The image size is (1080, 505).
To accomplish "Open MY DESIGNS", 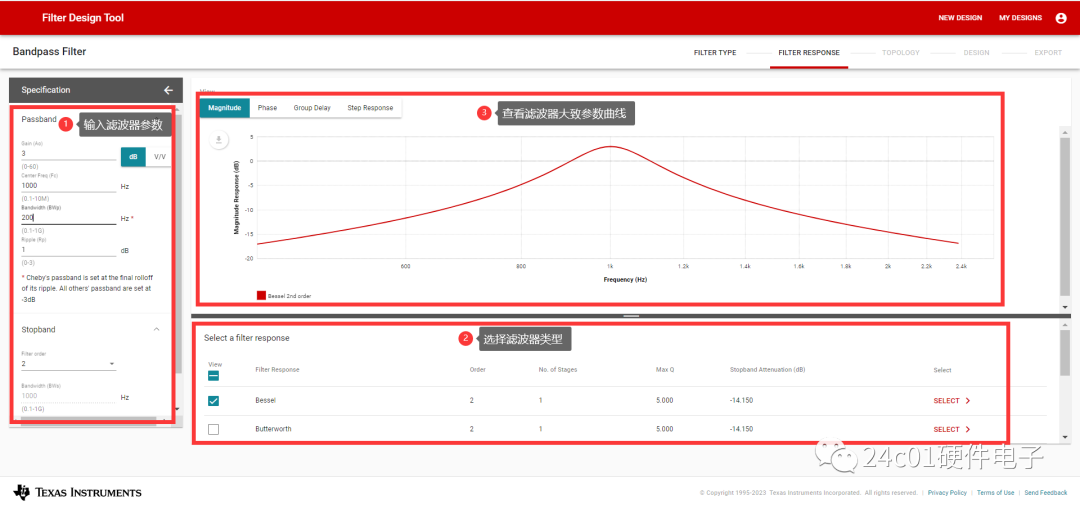I will point(1020,18).
